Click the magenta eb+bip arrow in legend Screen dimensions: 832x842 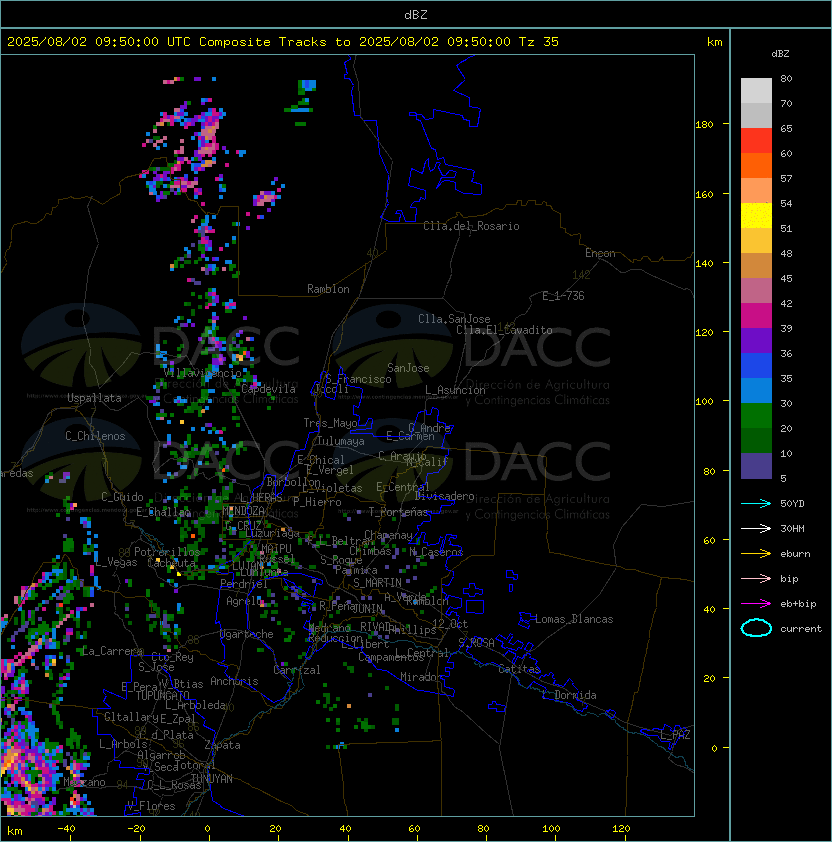pos(756,604)
